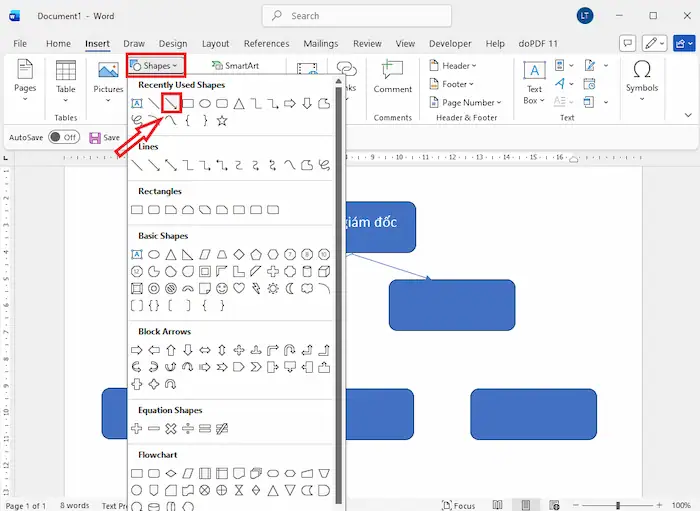Pick the smiley face in Basic Shapes
700x511 pixels.
pyautogui.click(x=221, y=288)
